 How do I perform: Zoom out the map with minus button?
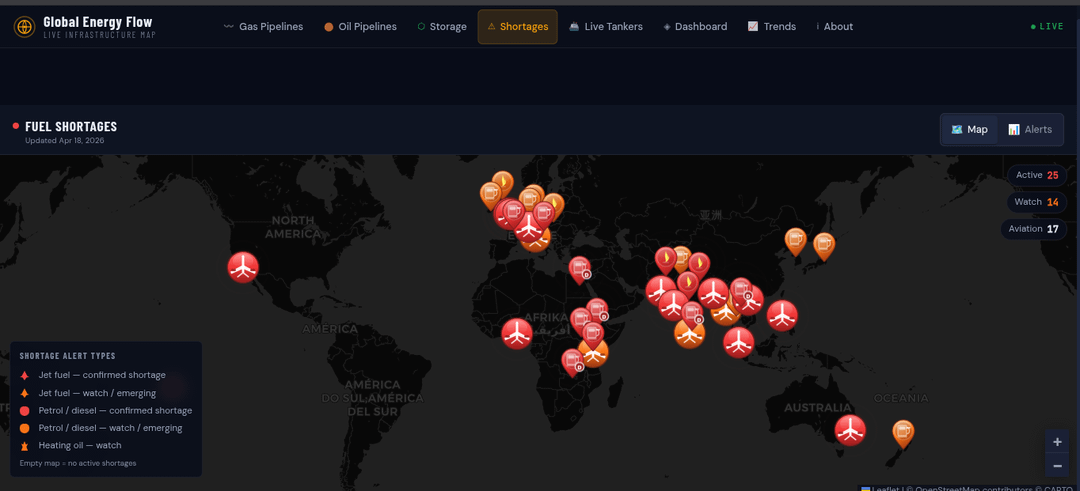point(1057,466)
